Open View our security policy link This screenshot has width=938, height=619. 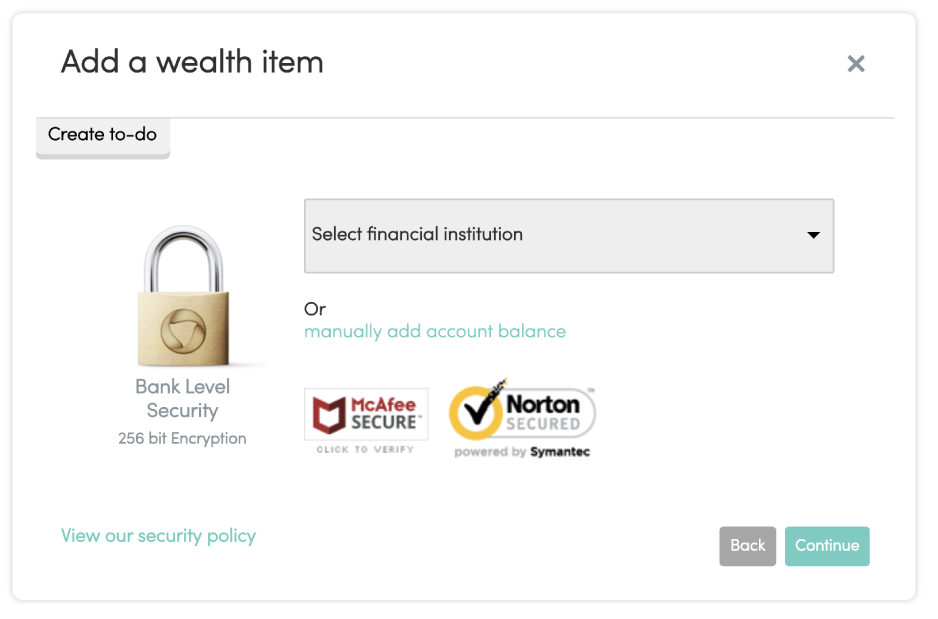click(159, 536)
